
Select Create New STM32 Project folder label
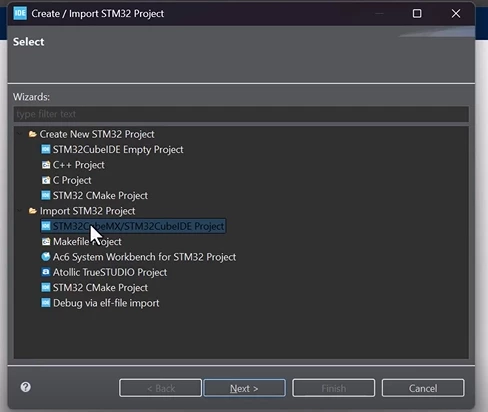(97, 134)
